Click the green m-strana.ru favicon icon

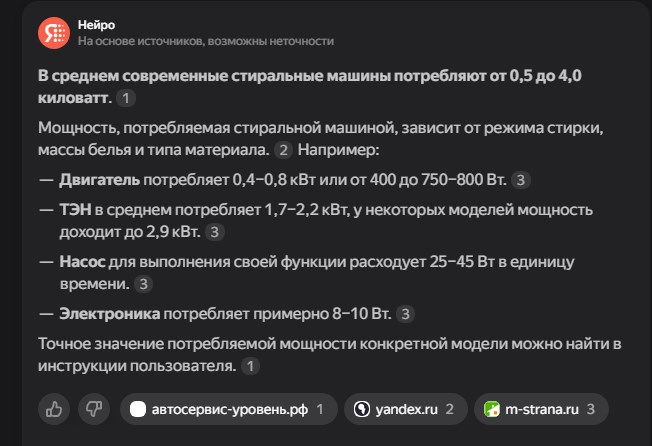click(x=492, y=409)
